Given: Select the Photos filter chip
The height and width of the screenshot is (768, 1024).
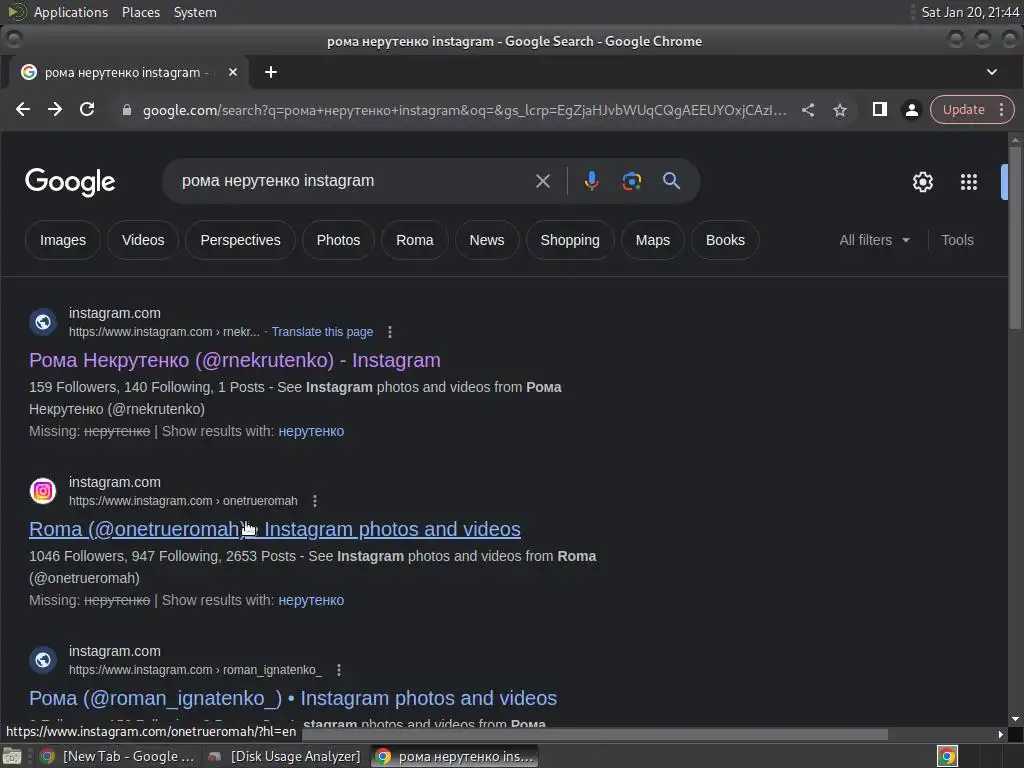Looking at the screenshot, I should click(338, 240).
